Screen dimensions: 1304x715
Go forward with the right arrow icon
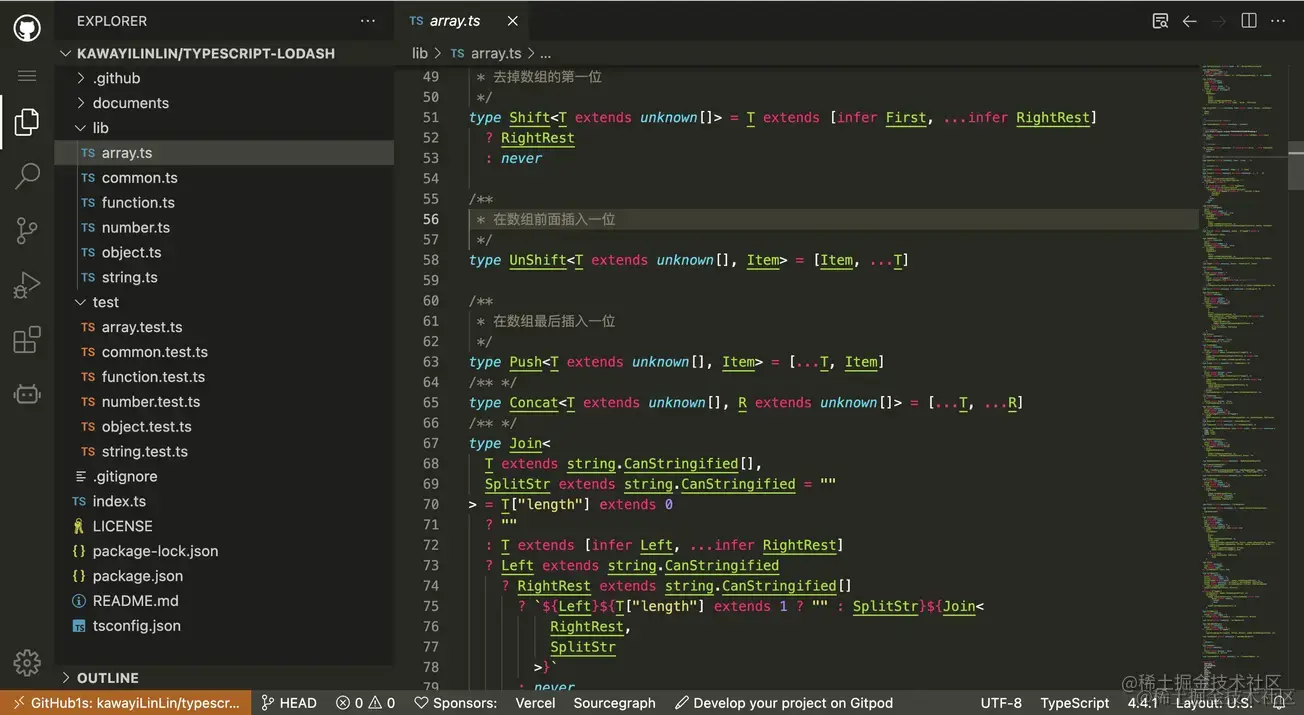point(1219,21)
